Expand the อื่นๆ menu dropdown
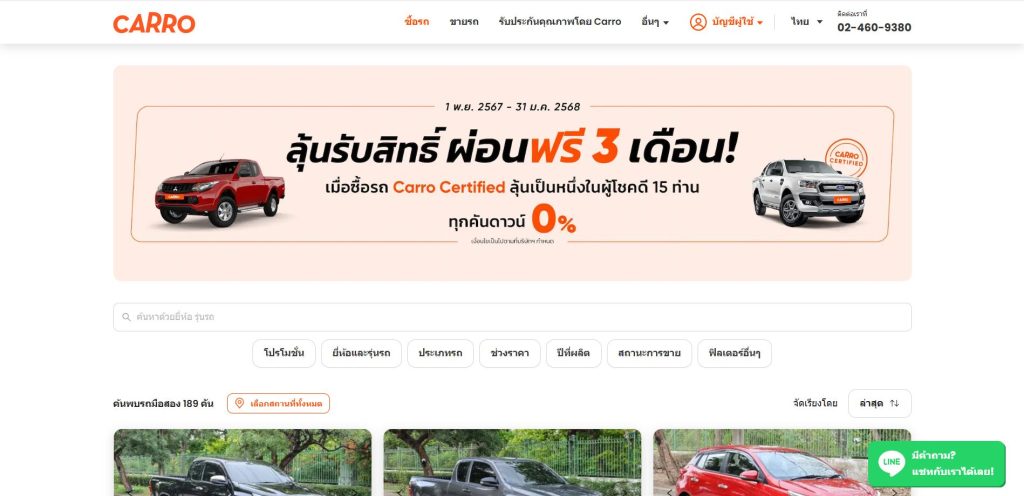The width and height of the screenshot is (1024, 496). tap(655, 22)
